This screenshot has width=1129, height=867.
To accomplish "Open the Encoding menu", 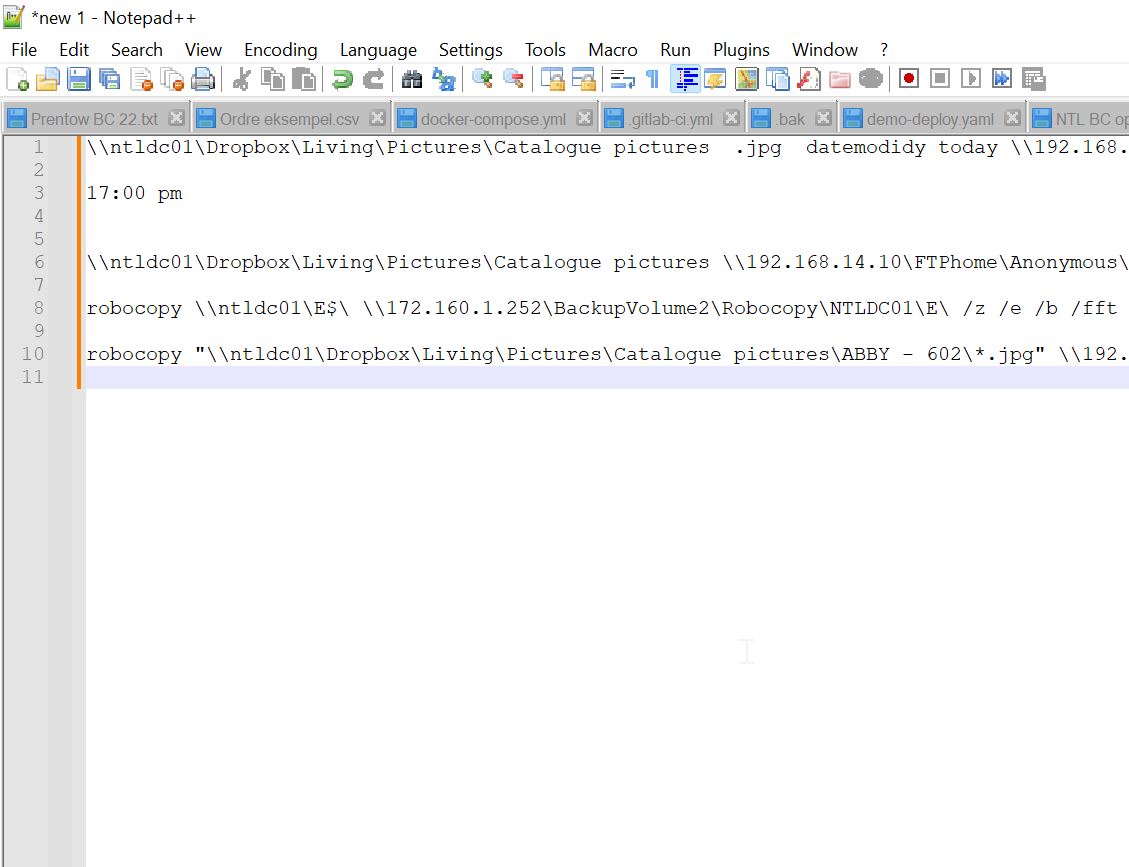I will click(x=280, y=50).
